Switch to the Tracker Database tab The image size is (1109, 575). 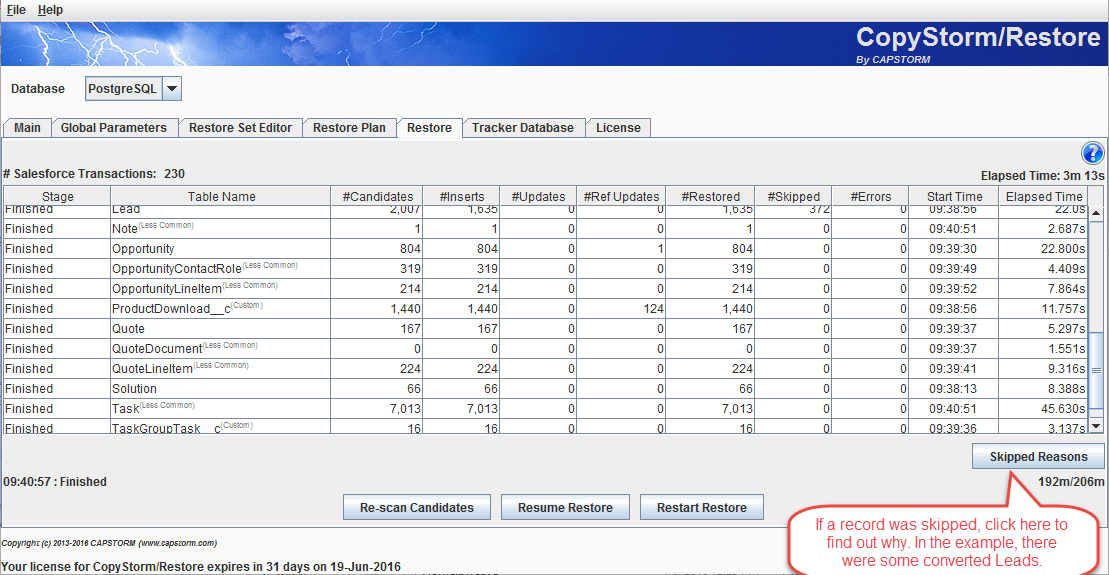pos(523,128)
